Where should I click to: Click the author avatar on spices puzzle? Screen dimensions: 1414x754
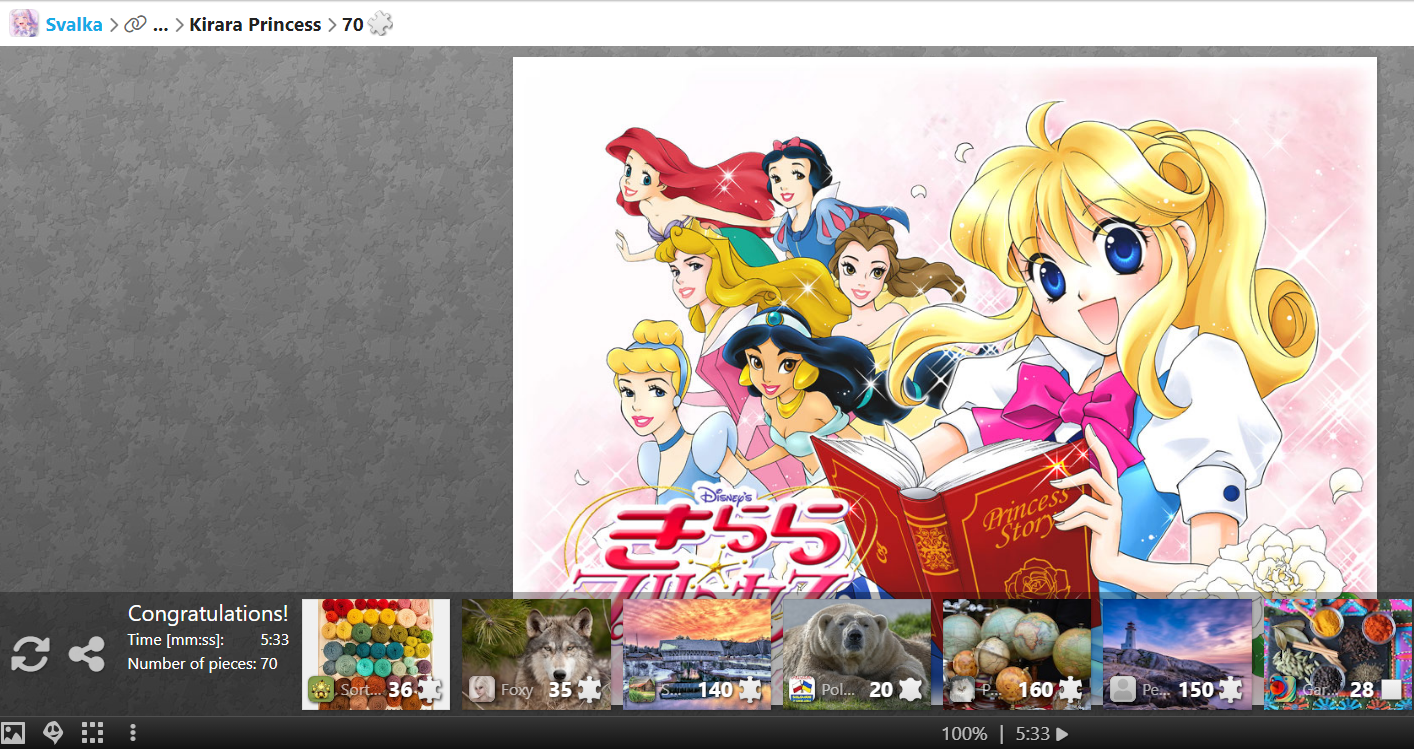tap(1283, 689)
